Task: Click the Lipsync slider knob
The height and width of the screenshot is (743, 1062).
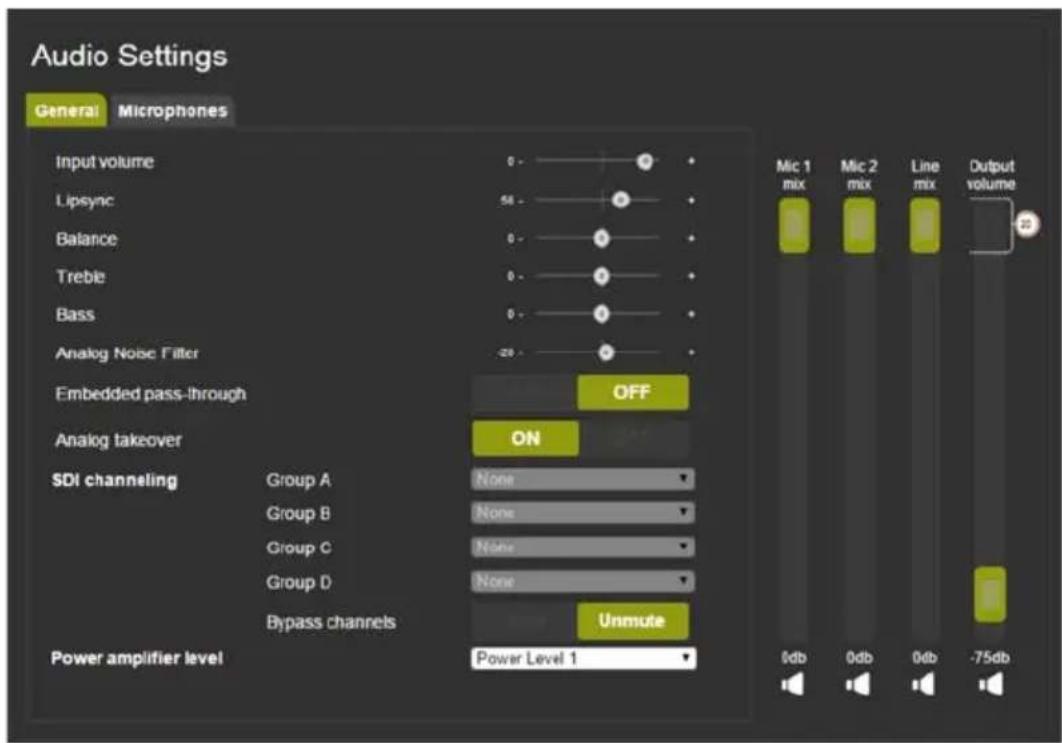Action: pos(621,200)
